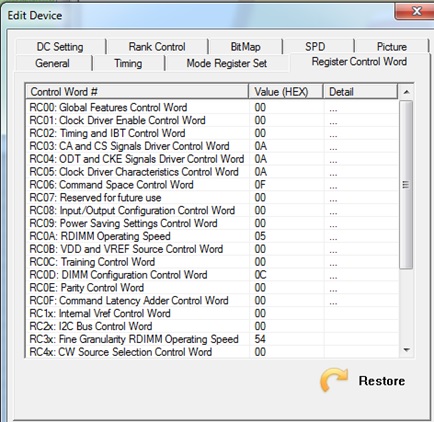434x422 pixels.
Task: Click the vertical scrollbar thumb
Action: click(406, 184)
